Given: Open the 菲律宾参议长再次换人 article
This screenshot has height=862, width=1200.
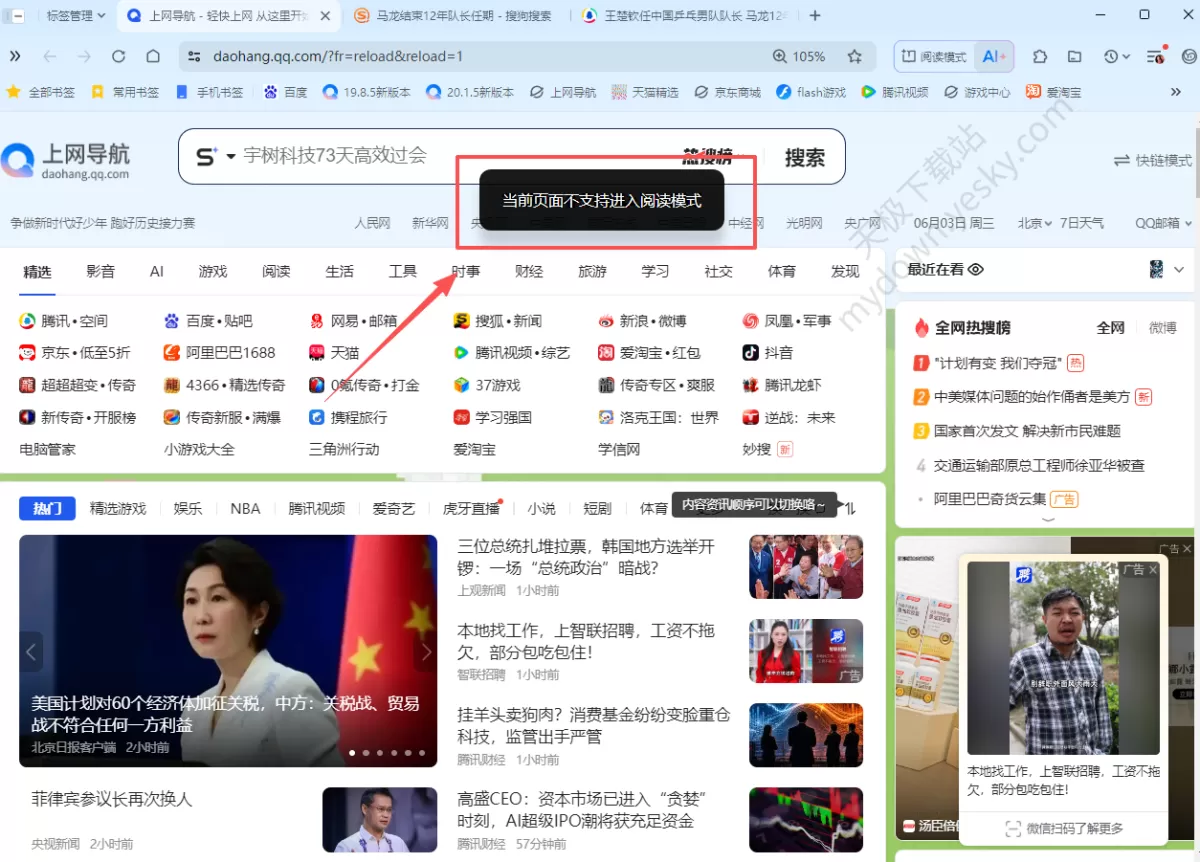Looking at the screenshot, I should [x=112, y=799].
